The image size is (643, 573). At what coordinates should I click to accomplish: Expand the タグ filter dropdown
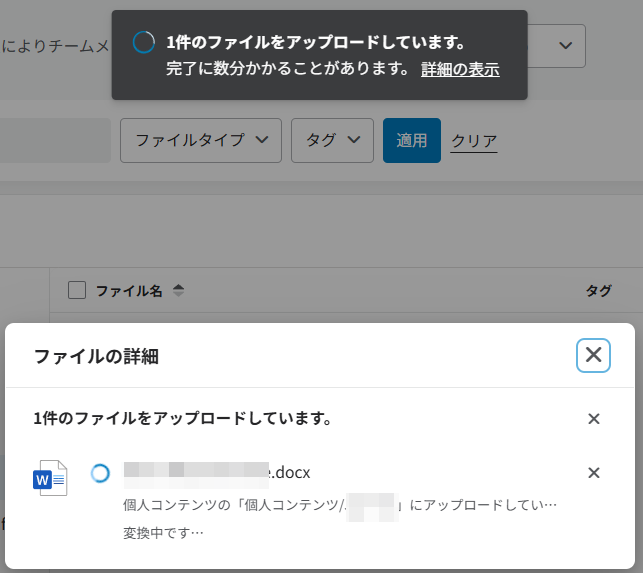[x=332, y=140]
